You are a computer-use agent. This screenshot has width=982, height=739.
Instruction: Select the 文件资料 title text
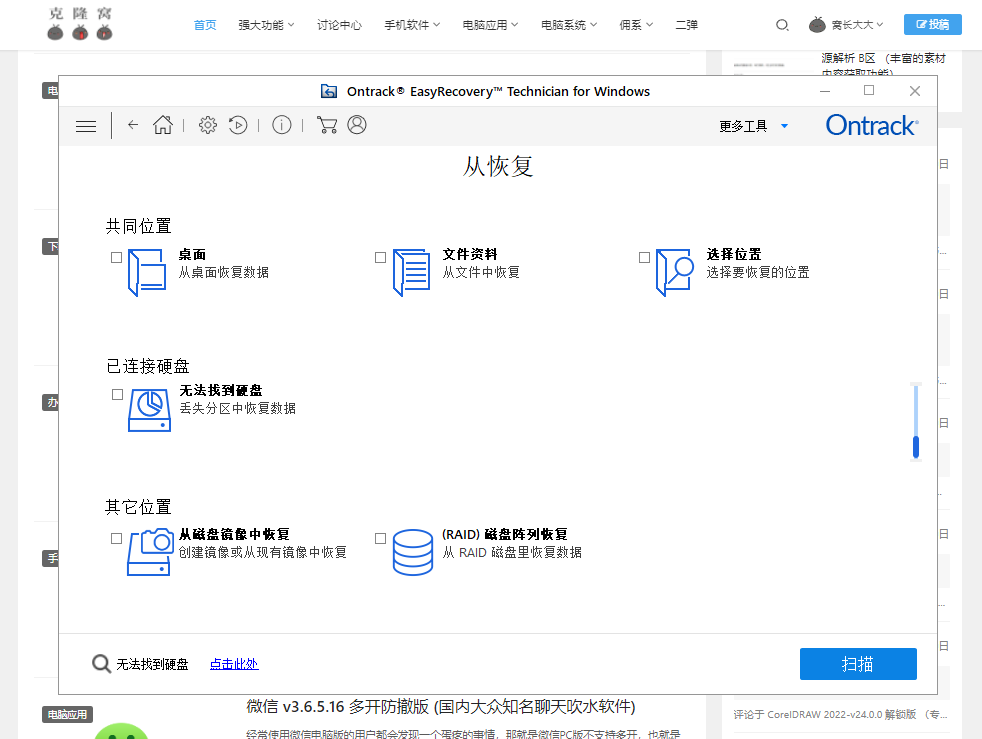point(470,254)
